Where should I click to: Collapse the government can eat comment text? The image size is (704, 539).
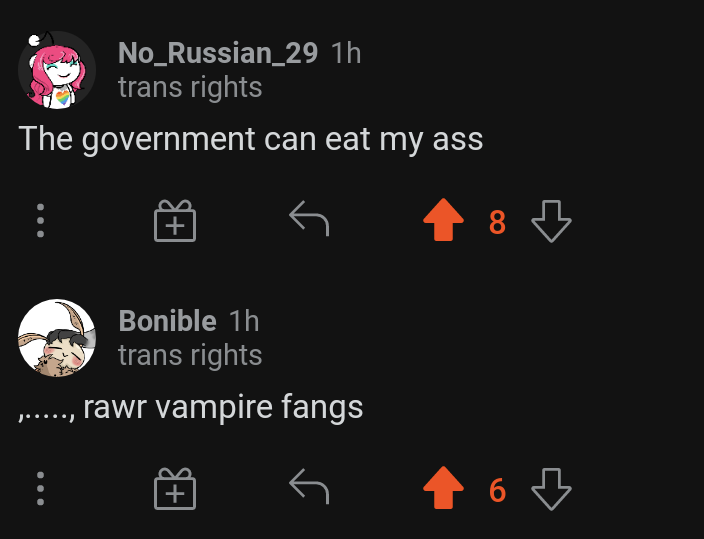251,139
